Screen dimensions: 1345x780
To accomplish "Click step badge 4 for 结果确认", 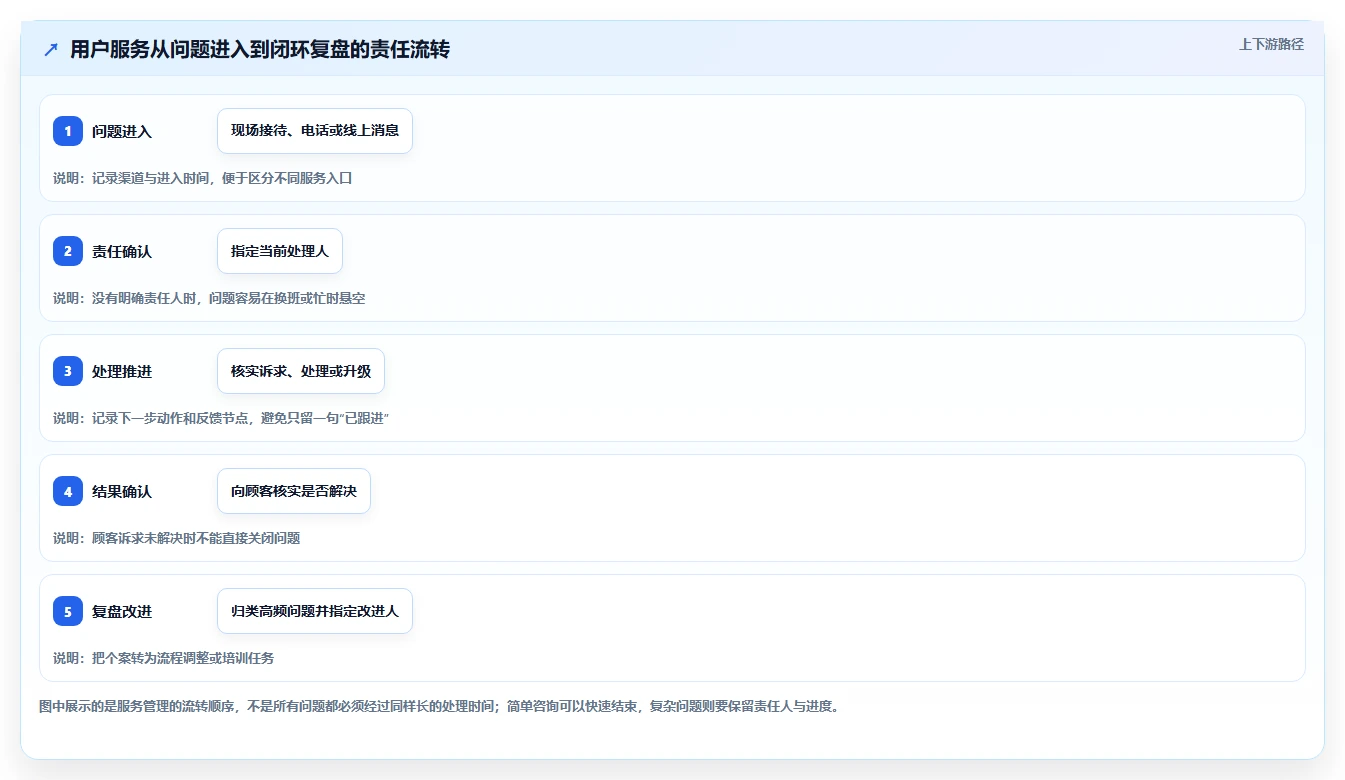I will [68, 491].
